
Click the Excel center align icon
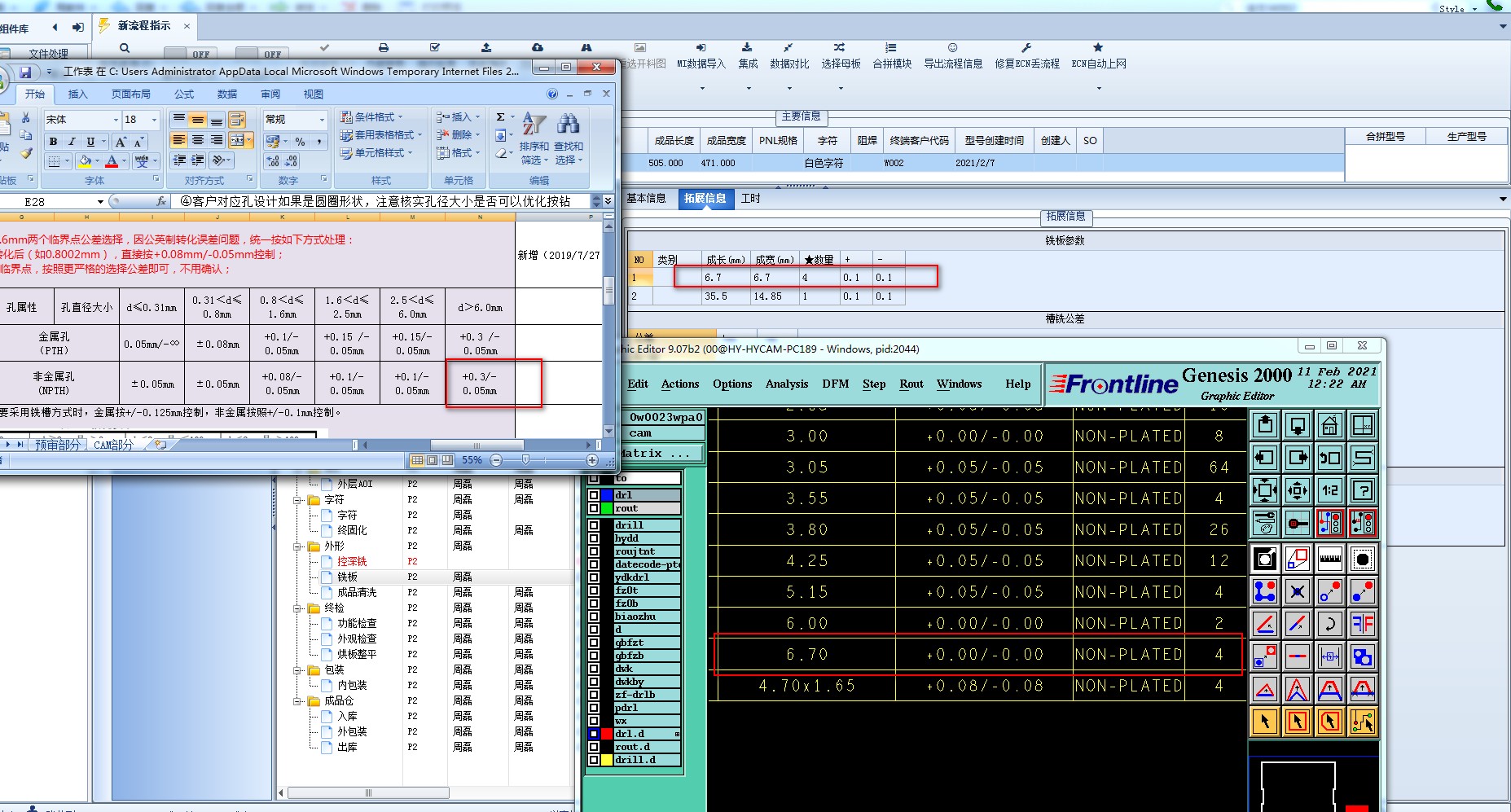(198, 140)
